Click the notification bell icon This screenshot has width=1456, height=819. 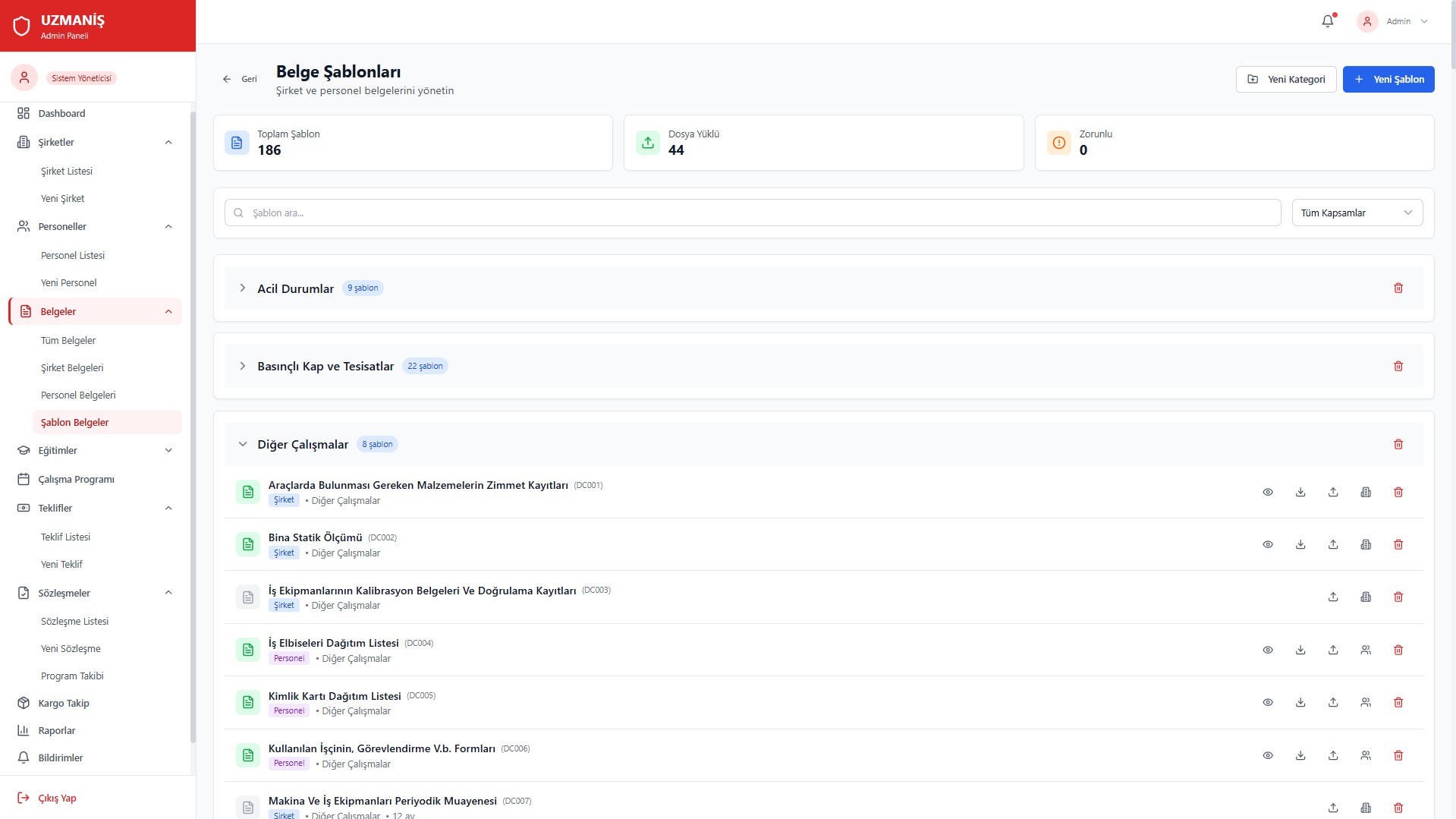[x=1327, y=21]
